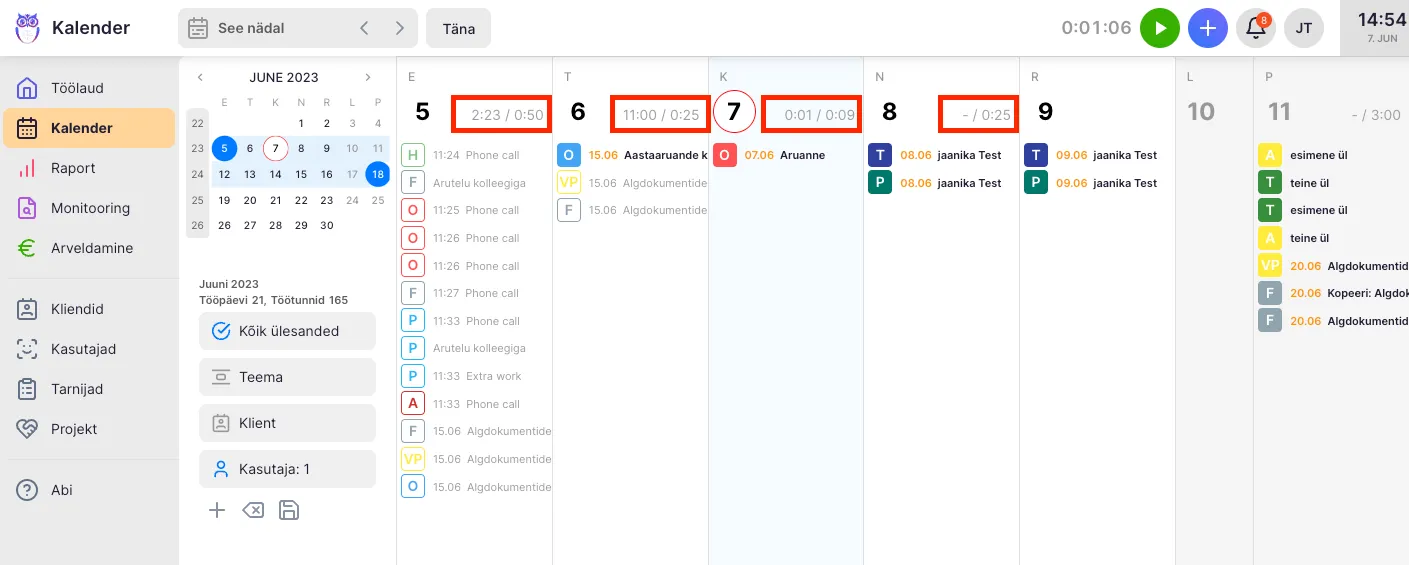The width and height of the screenshot is (1409, 565).
Task: Go to previous month in mini calendar
Action: [200, 77]
